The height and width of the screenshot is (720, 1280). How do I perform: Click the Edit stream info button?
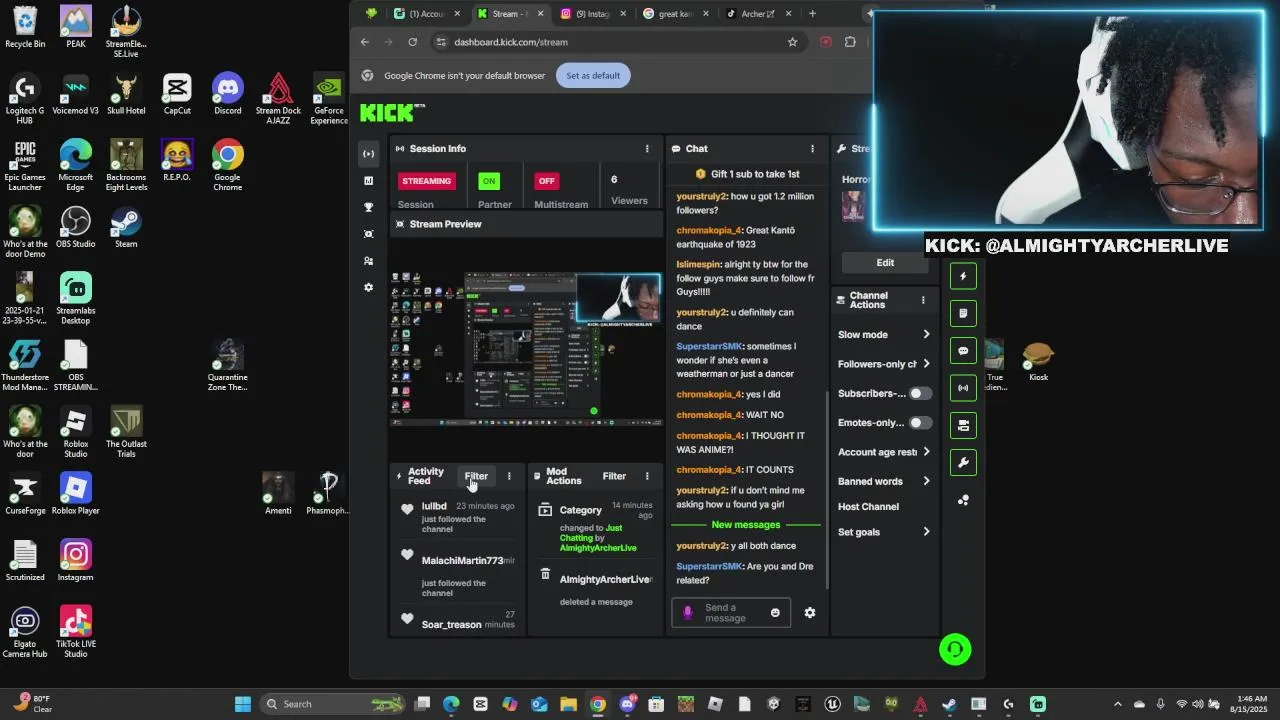(885, 263)
